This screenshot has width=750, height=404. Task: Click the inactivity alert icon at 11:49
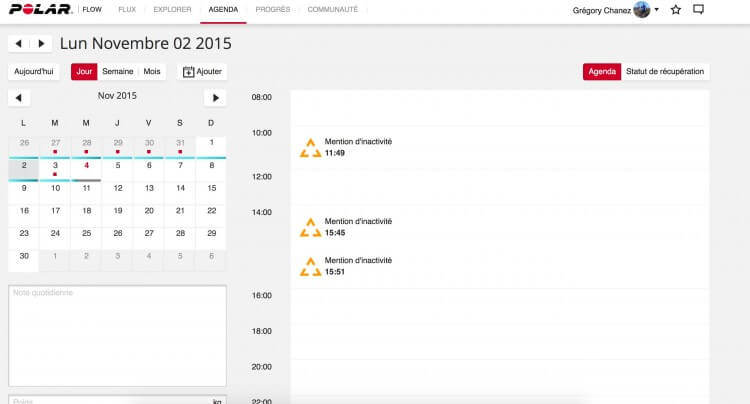click(x=311, y=147)
